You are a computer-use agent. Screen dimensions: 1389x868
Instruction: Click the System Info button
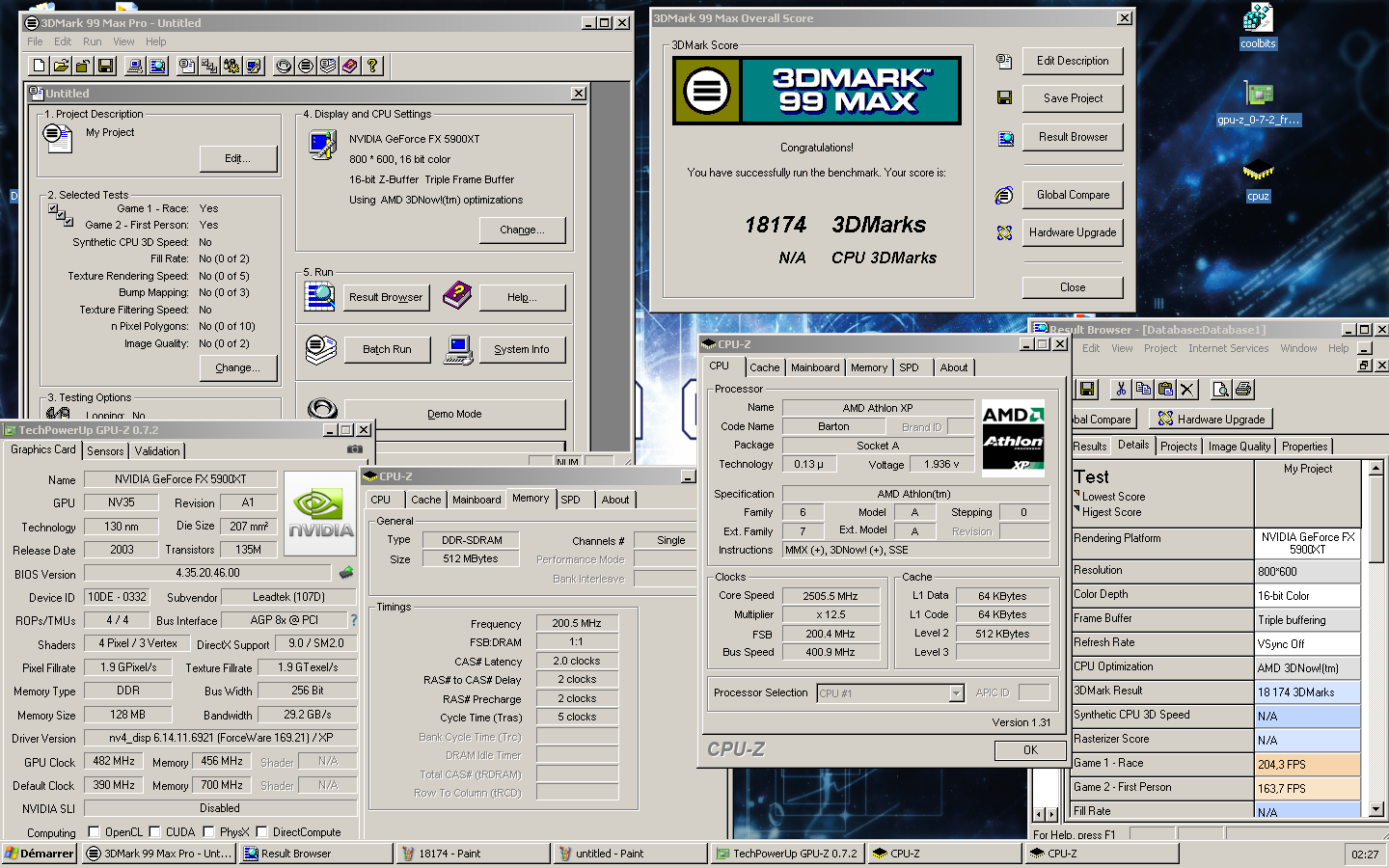tap(522, 349)
